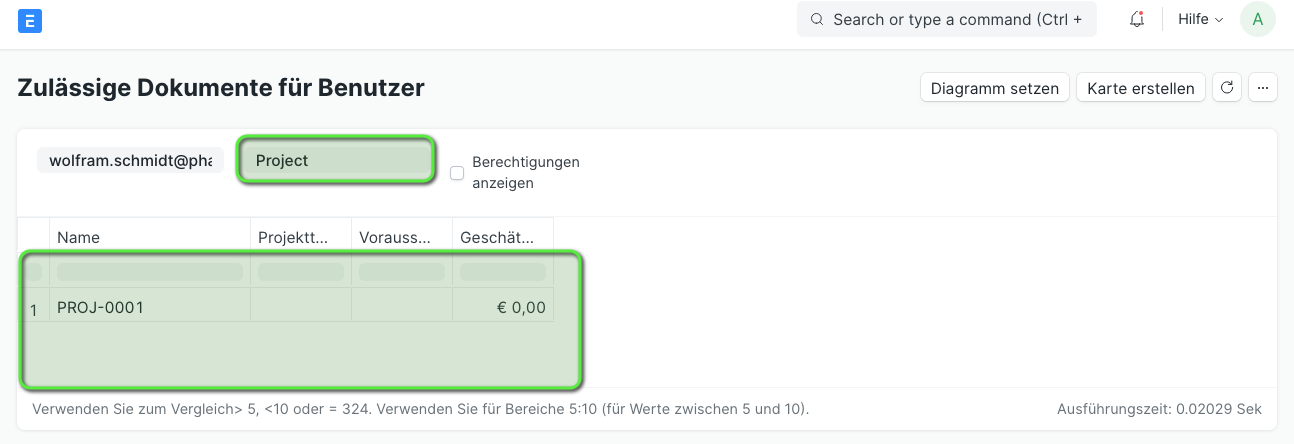Viewport: 1294px width, 444px height.
Task: Expand the Hilfe dropdown
Action: 1201,19
